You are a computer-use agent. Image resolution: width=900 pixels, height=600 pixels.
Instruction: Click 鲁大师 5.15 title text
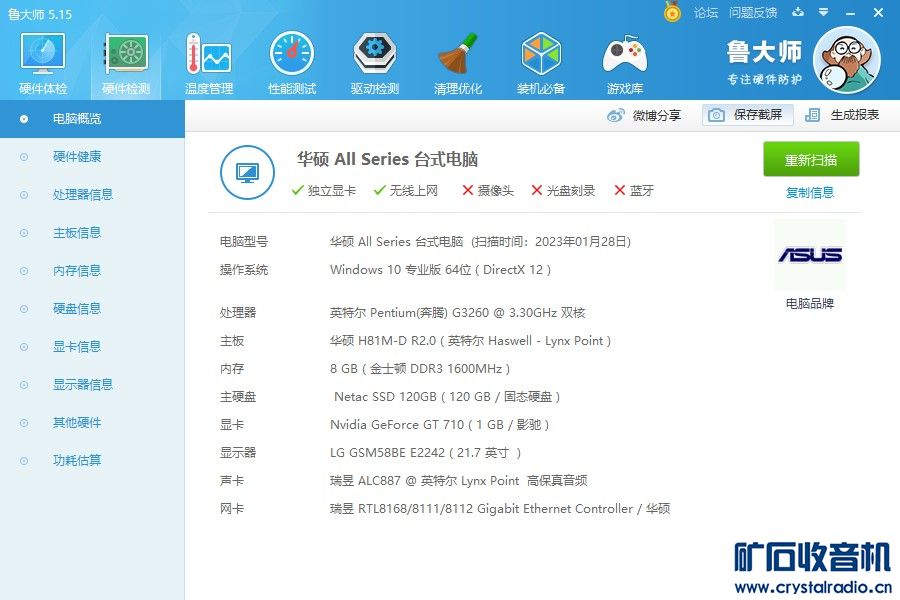click(40, 14)
